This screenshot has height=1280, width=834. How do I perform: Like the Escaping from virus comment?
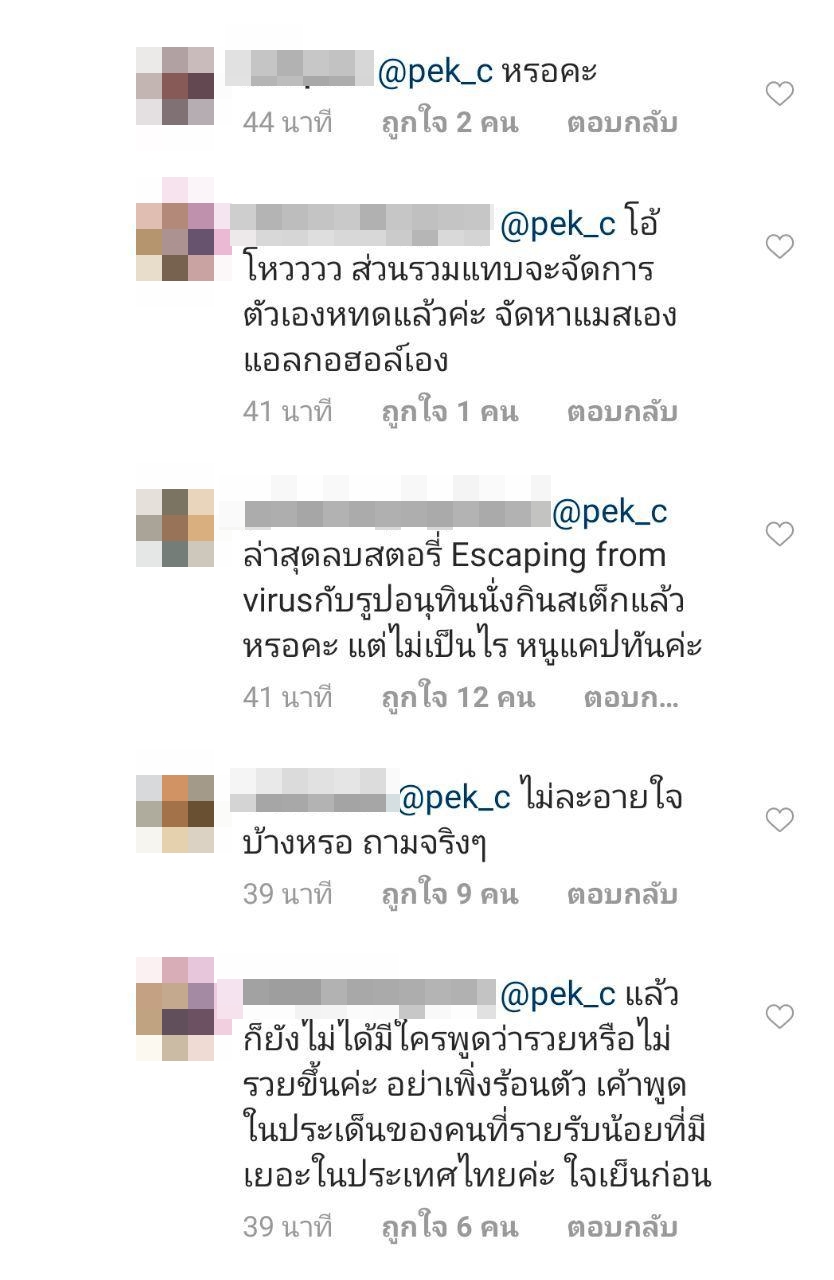coord(779,534)
